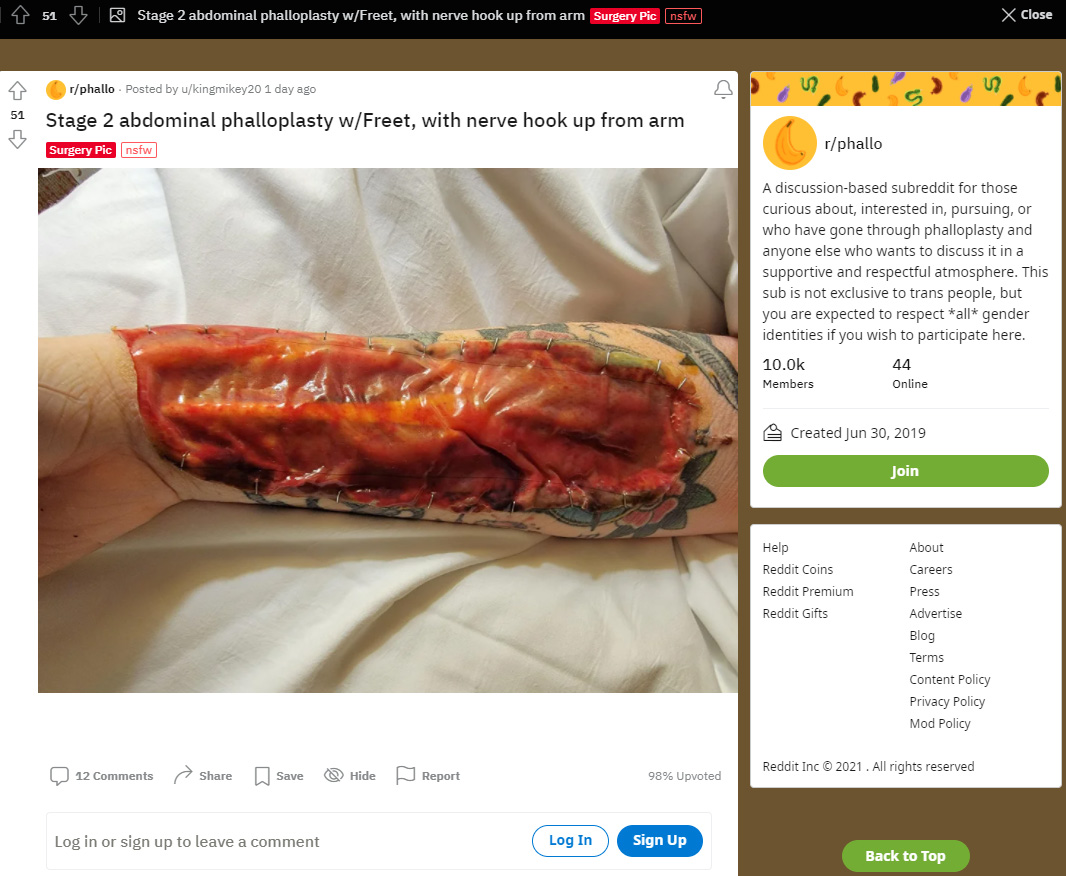Click the r/phallo banana avatar in the sidebar

pos(789,143)
